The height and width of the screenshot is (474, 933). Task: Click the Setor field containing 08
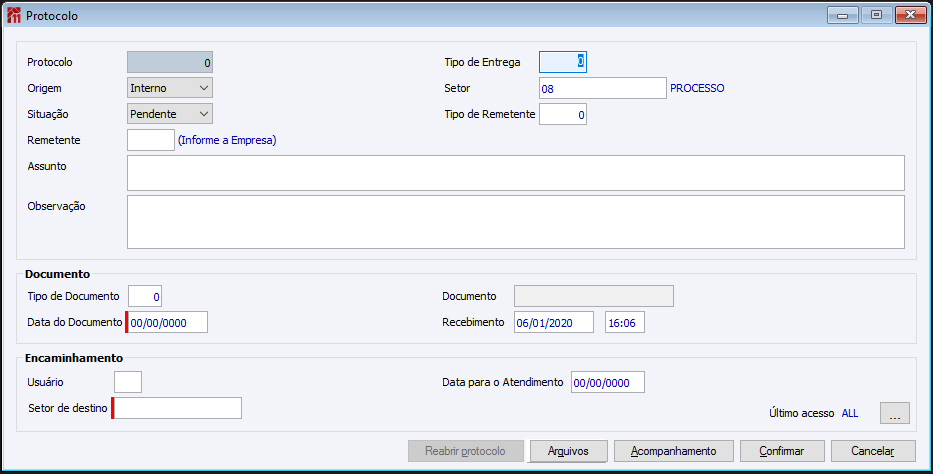[x=603, y=88]
